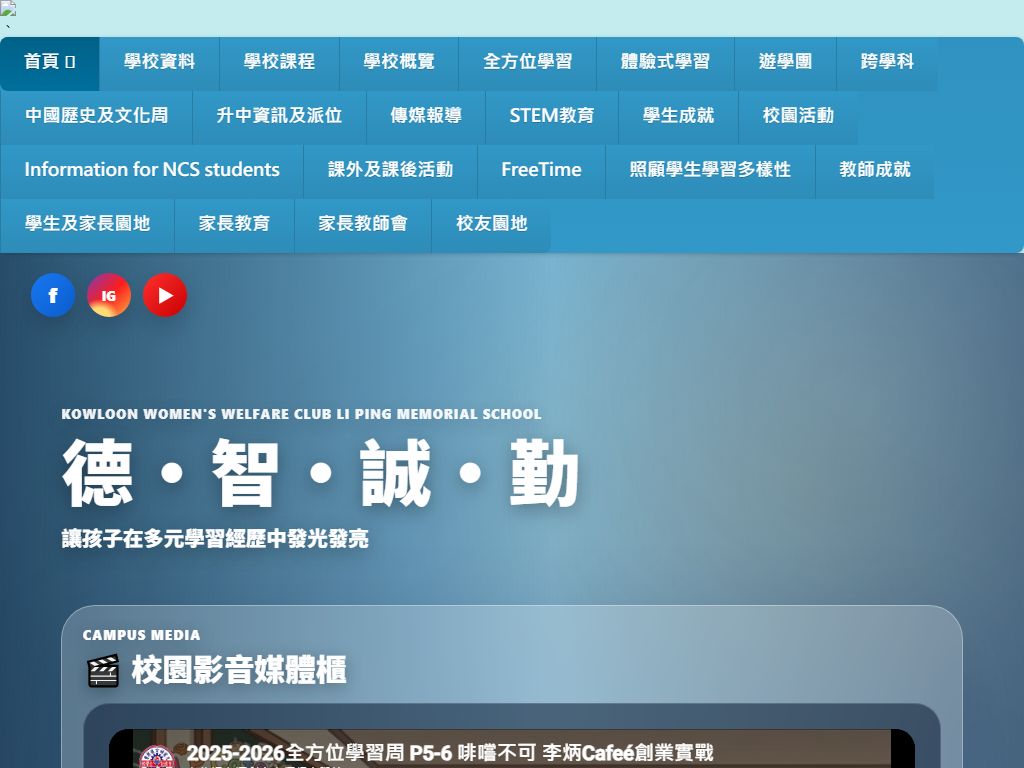Open Information for NCS students
Screen dimensions: 1024x768
pyautogui.click(x=152, y=171)
